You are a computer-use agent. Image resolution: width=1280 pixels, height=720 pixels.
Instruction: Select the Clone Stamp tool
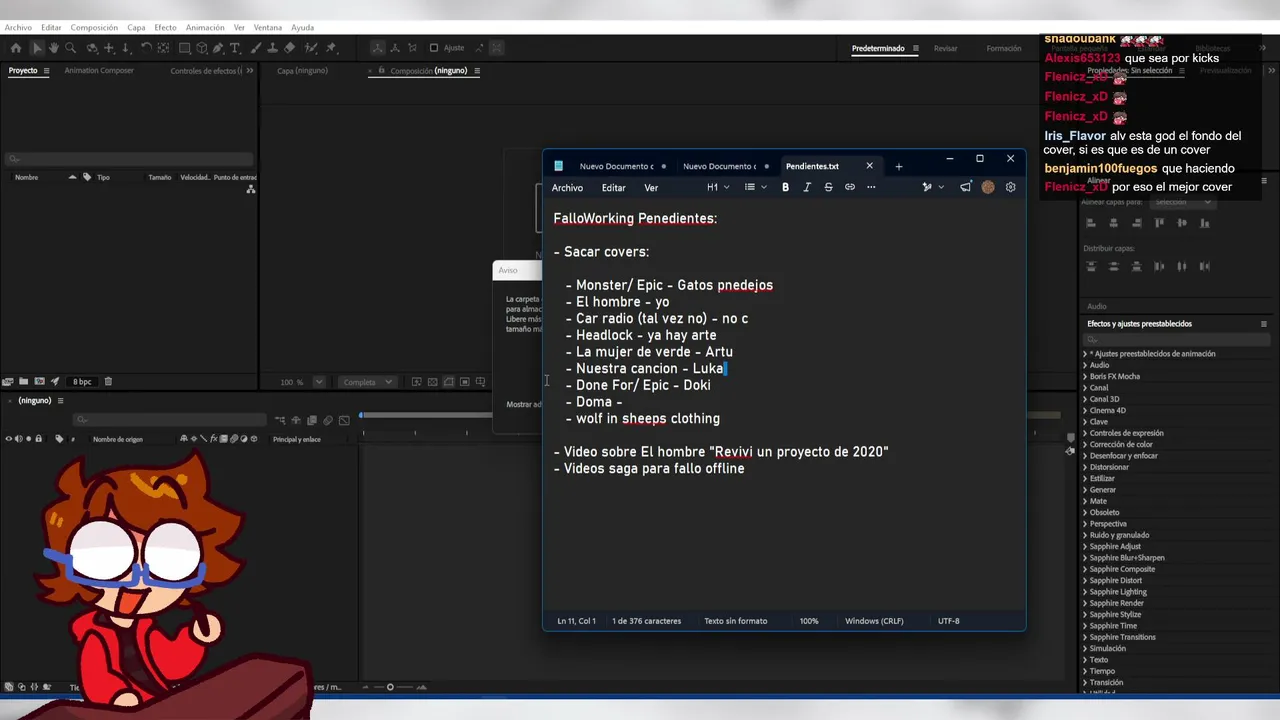pyautogui.click(x=273, y=48)
